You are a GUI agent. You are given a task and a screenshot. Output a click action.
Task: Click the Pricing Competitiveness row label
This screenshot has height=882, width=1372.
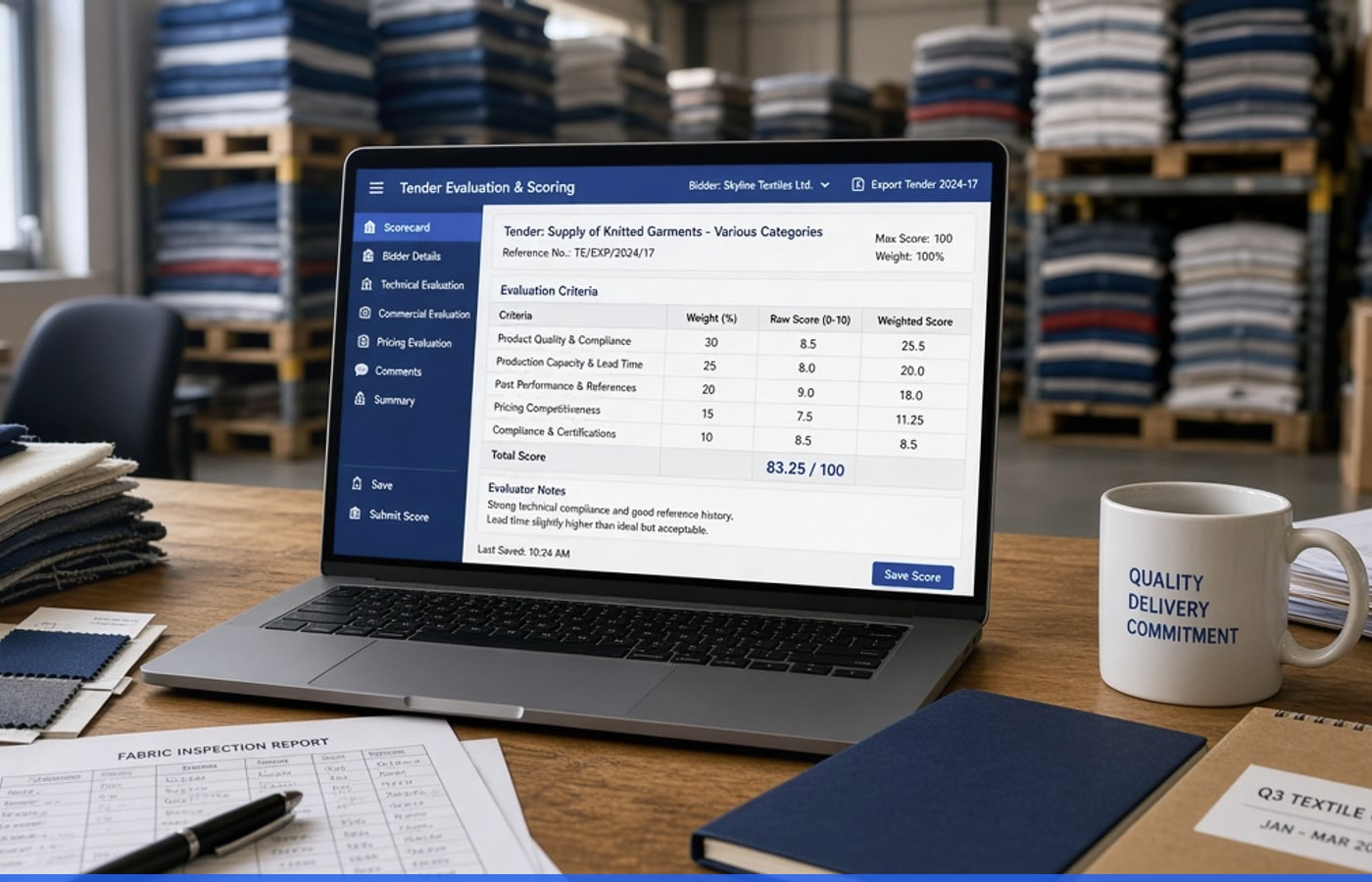pos(547,408)
